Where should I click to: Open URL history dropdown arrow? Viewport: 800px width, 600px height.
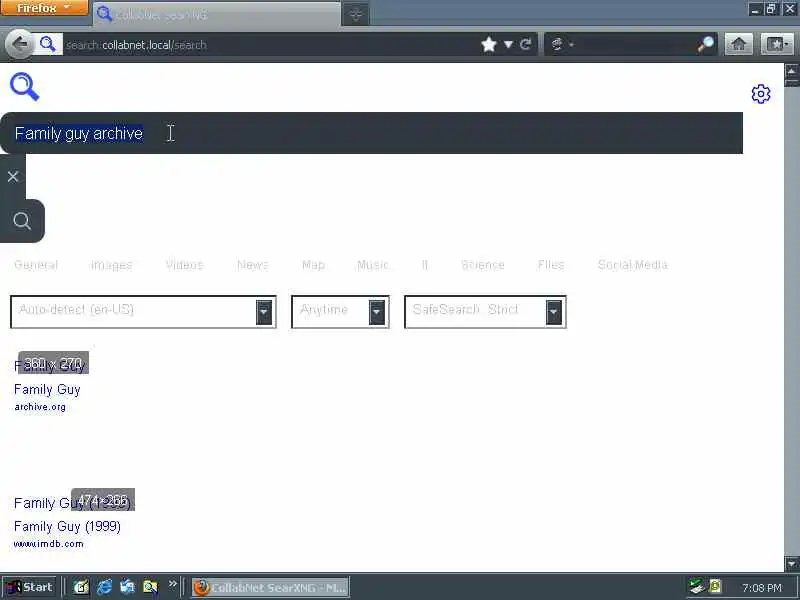pyautogui.click(x=508, y=44)
